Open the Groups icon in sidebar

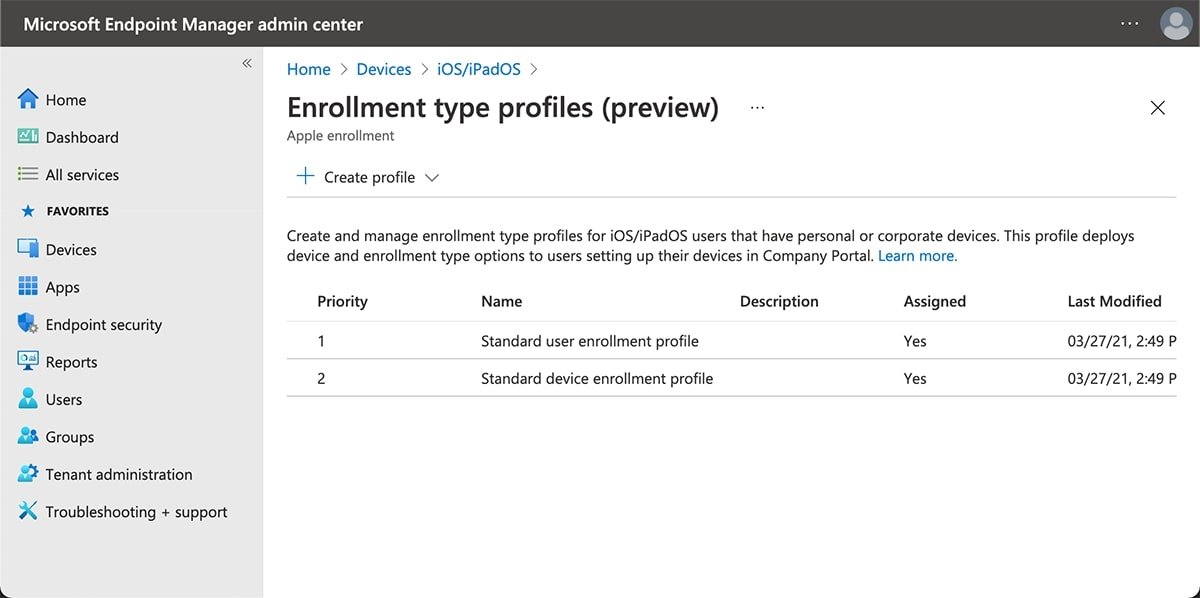pyautogui.click(x=28, y=437)
